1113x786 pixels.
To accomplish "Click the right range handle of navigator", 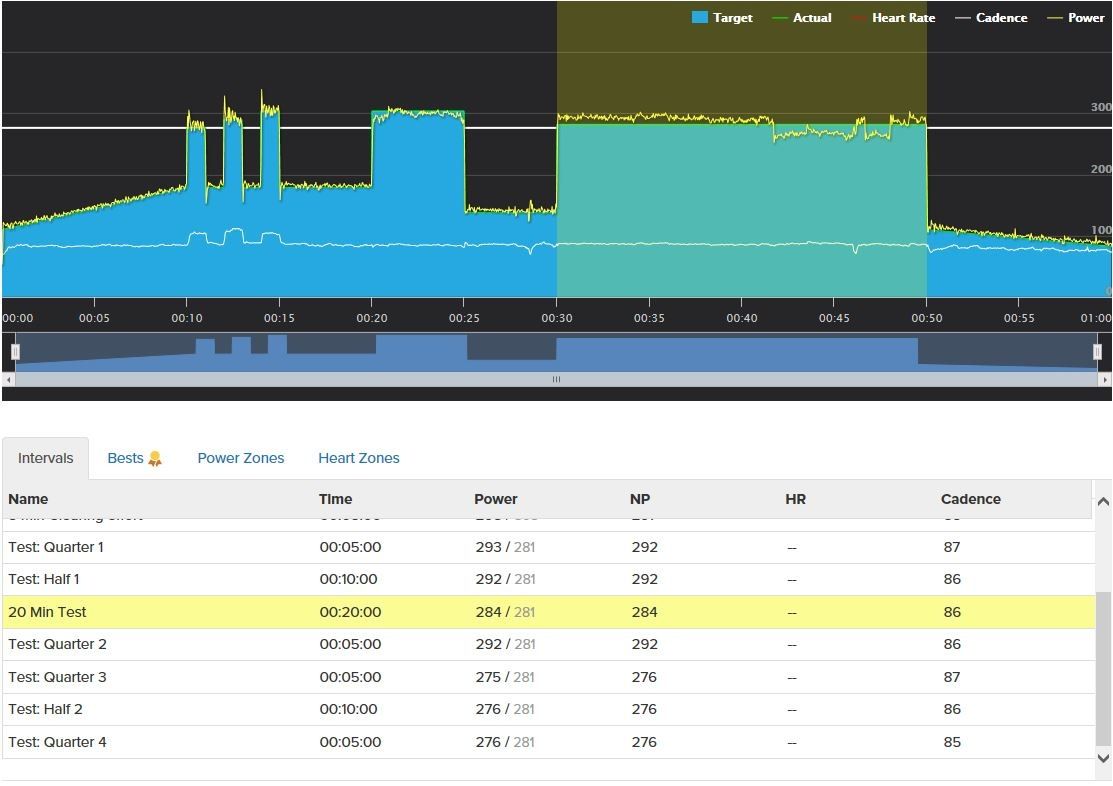I will tap(1097, 351).
